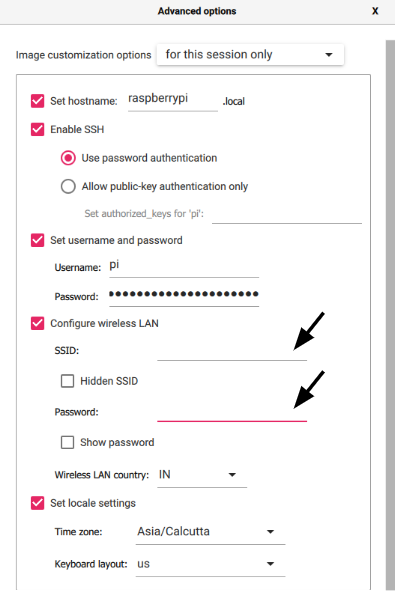Expand the Time zone Asia/Calcutta dropdown
Viewport: 395px width, 592px height.
tap(210, 532)
